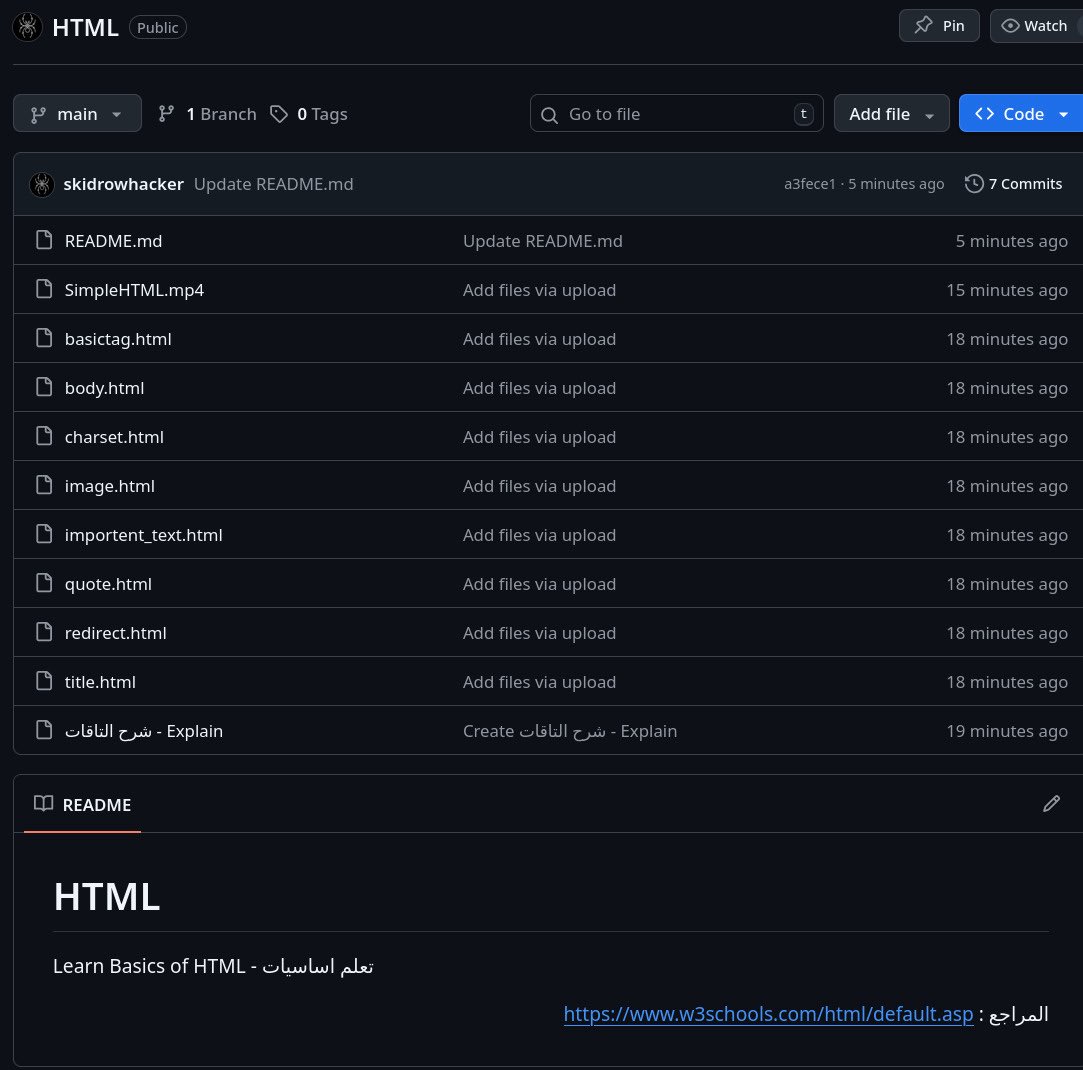Switch to the README section
1083x1070 pixels.
[x=97, y=805]
